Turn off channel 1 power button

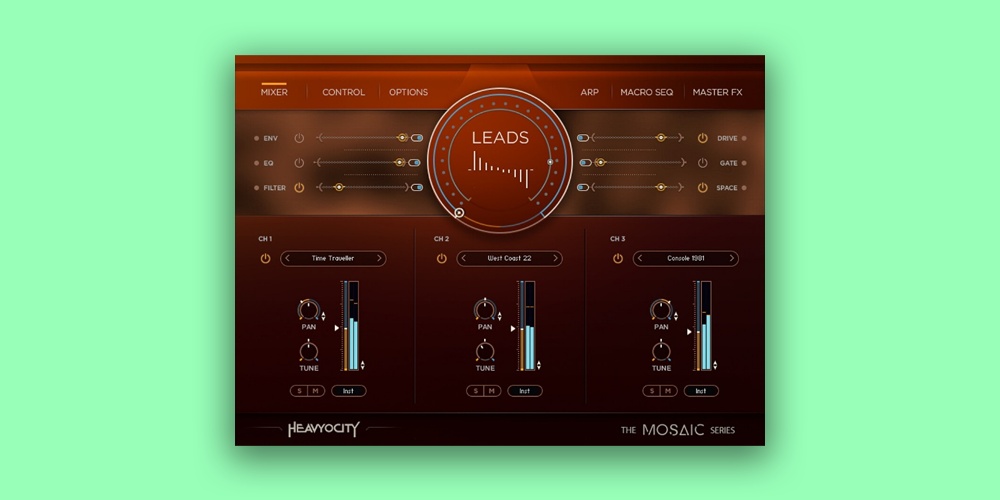[265, 259]
